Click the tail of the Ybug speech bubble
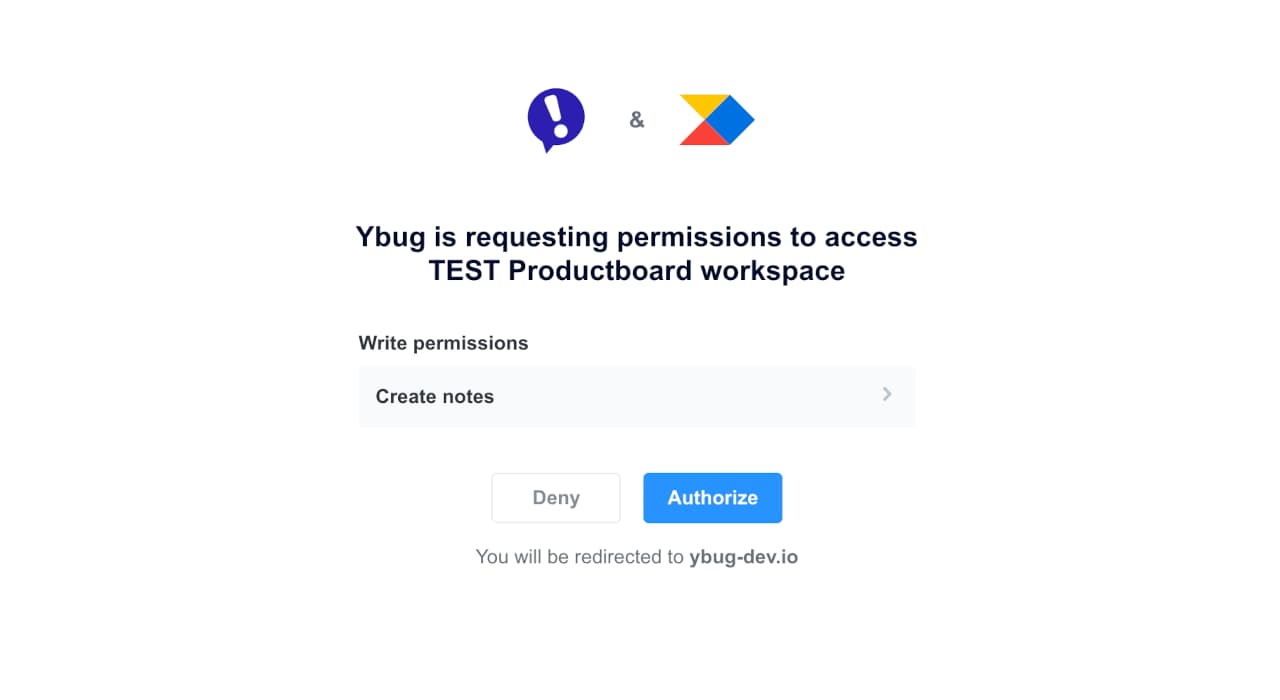1280x700 pixels. pyautogui.click(x=547, y=147)
